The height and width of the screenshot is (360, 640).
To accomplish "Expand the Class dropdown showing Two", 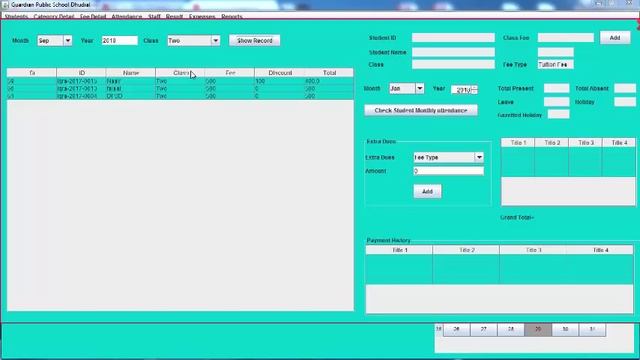I will pyautogui.click(x=215, y=40).
